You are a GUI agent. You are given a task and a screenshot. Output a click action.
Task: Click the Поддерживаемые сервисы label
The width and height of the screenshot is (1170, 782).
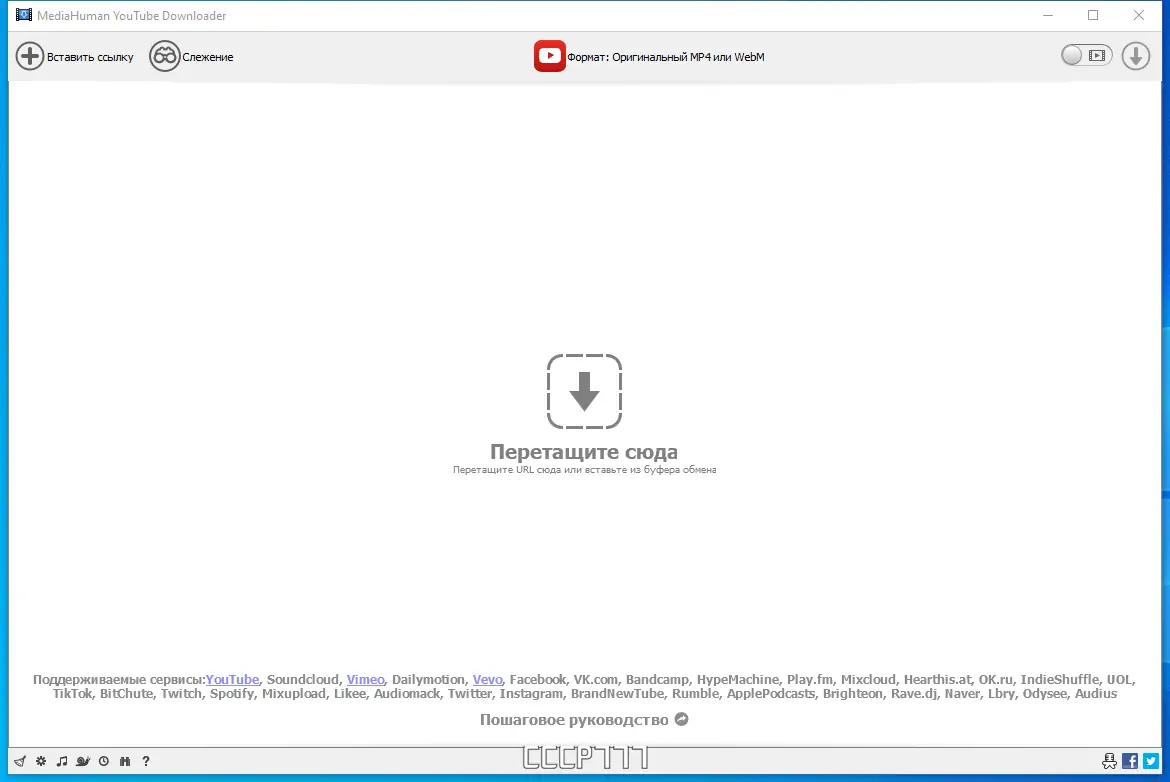[x=119, y=680]
